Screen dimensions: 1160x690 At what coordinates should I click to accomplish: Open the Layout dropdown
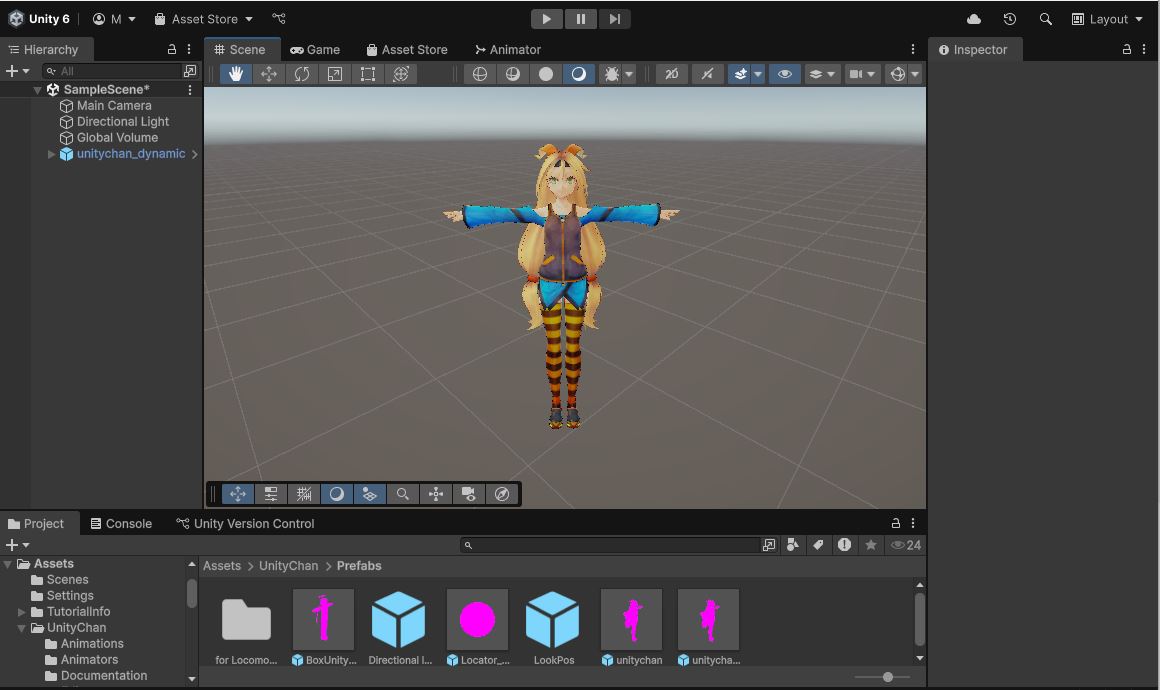coord(1107,19)
